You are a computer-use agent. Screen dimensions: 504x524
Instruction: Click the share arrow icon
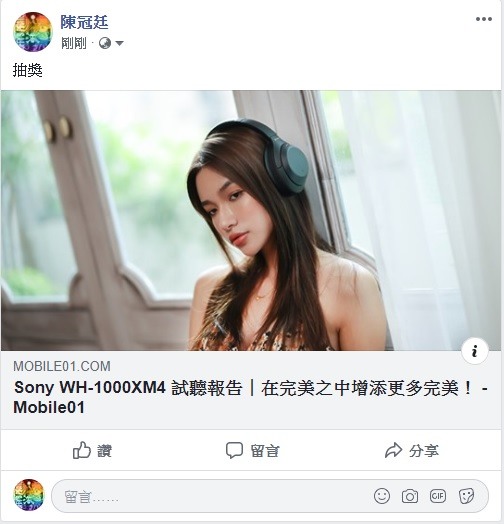point(393,450)
